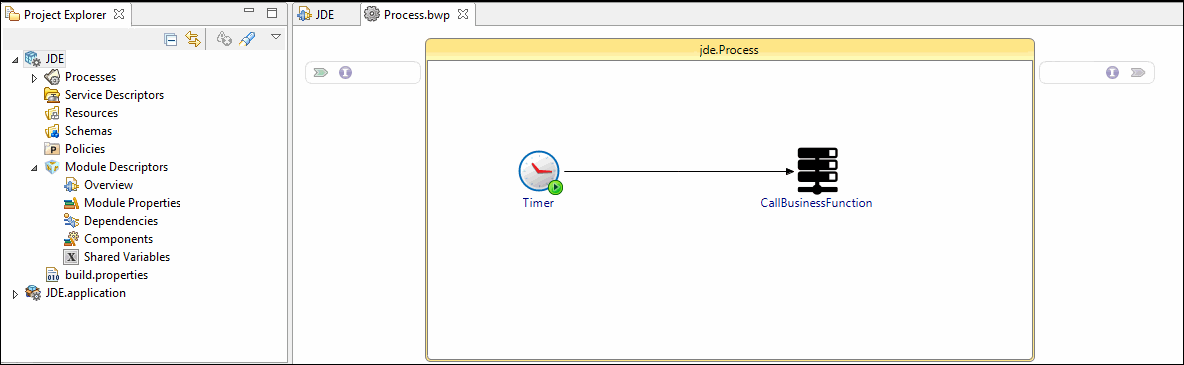
Task: Click the JDE.application project icon
Action: click(x=33, y=293)
